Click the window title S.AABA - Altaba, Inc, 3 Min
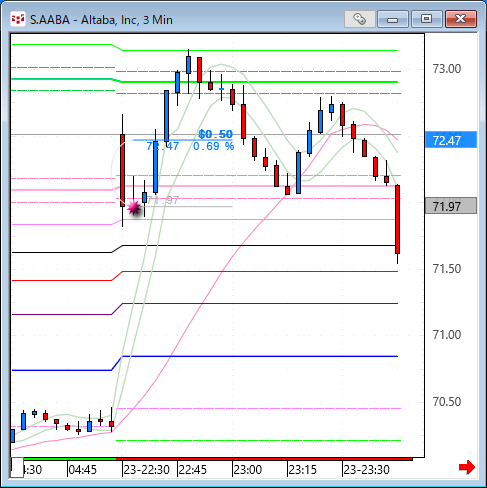Screen dimensions: 487x488 pyautogui.click(x=101, y=20)
